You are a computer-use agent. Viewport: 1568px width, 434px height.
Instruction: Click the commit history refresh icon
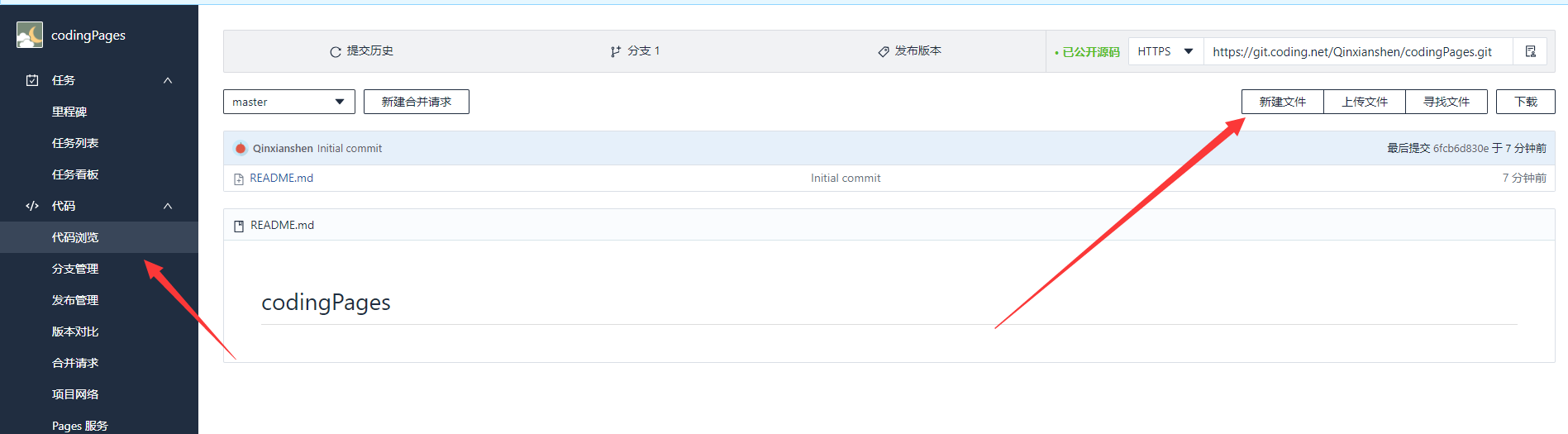(336, 51)
